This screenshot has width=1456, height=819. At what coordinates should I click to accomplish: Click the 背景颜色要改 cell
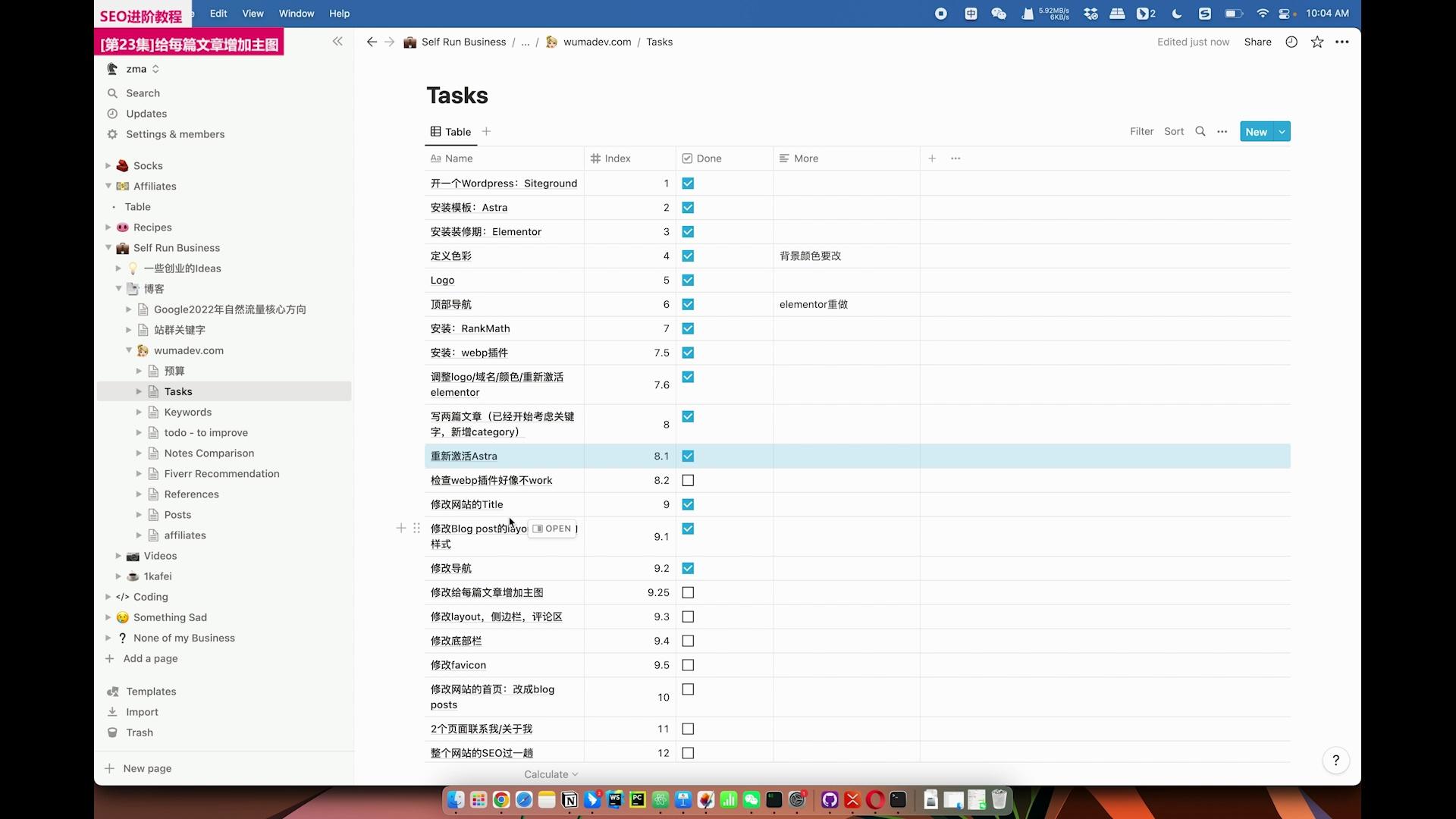pyautogui.click(x=846, y=256)
